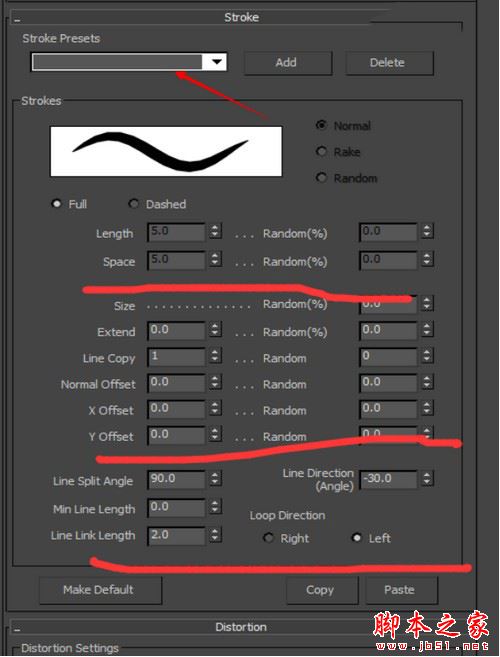Click the Space value field
Image resolution: width=500 pixels, height=657 pixels.
tap(176, 260)
